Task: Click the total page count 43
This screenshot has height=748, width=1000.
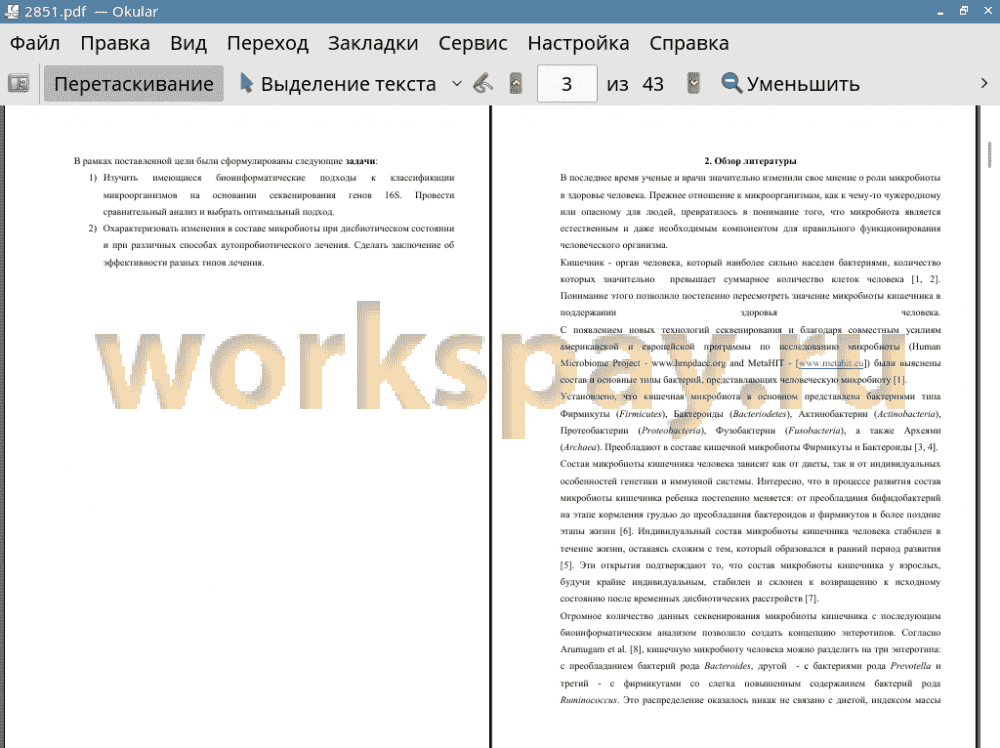Action: point(652,84)
